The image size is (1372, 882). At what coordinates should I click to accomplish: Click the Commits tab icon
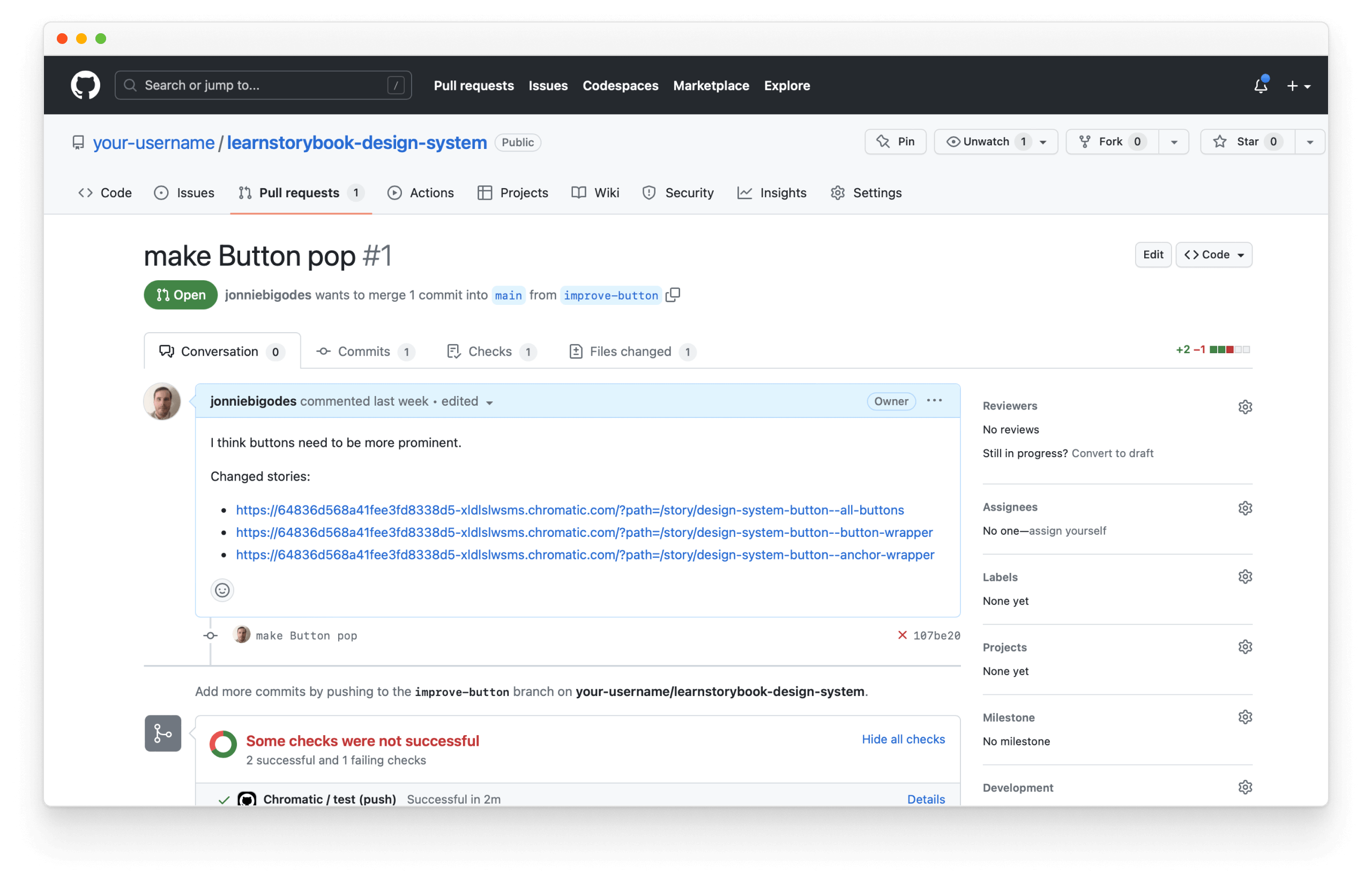325,351
